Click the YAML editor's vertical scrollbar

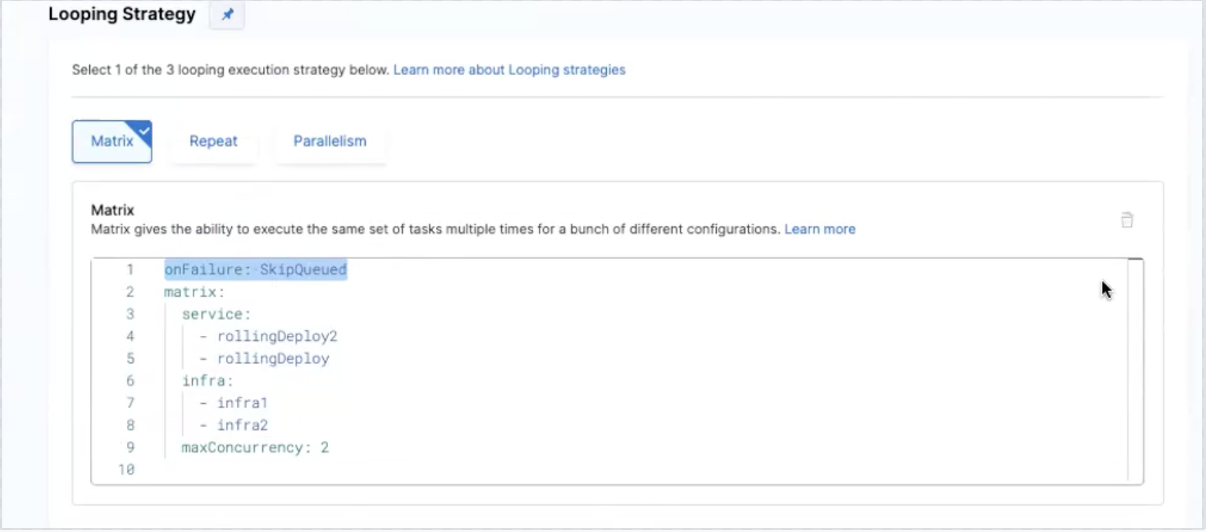click(x=1135, y=370)
